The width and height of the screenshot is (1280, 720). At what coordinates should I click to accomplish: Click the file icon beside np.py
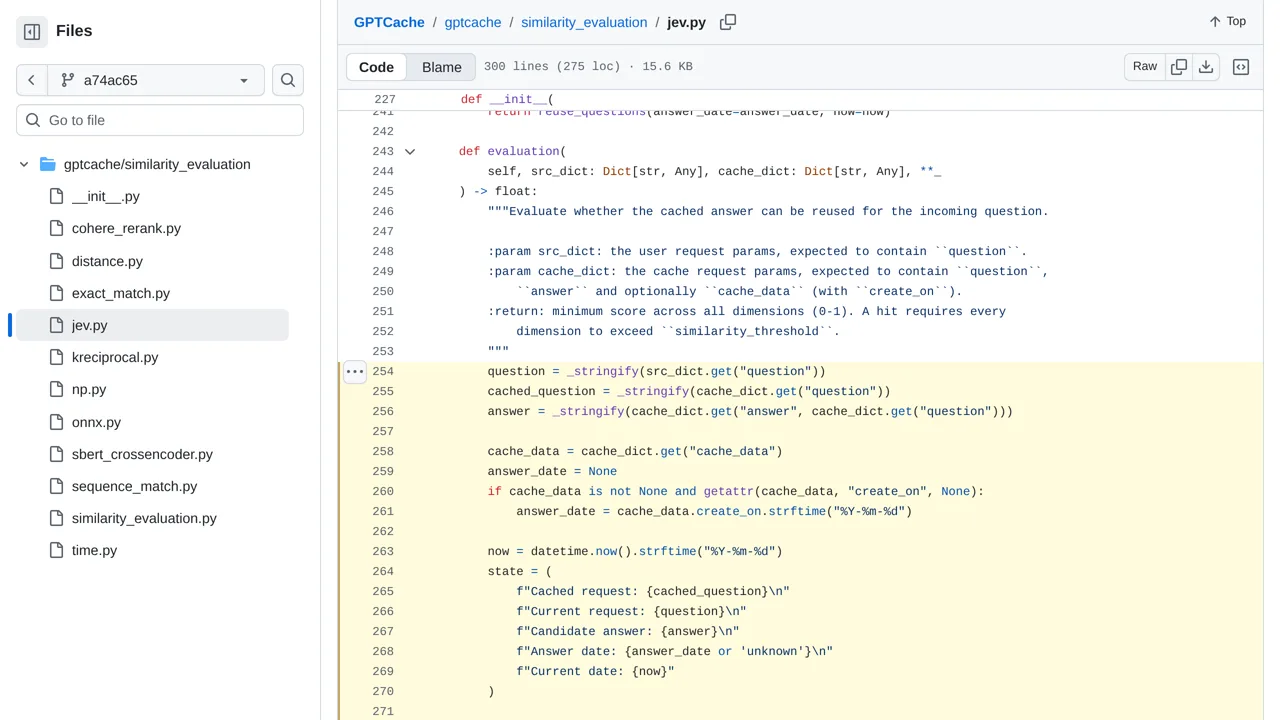[x=57, y=389]
